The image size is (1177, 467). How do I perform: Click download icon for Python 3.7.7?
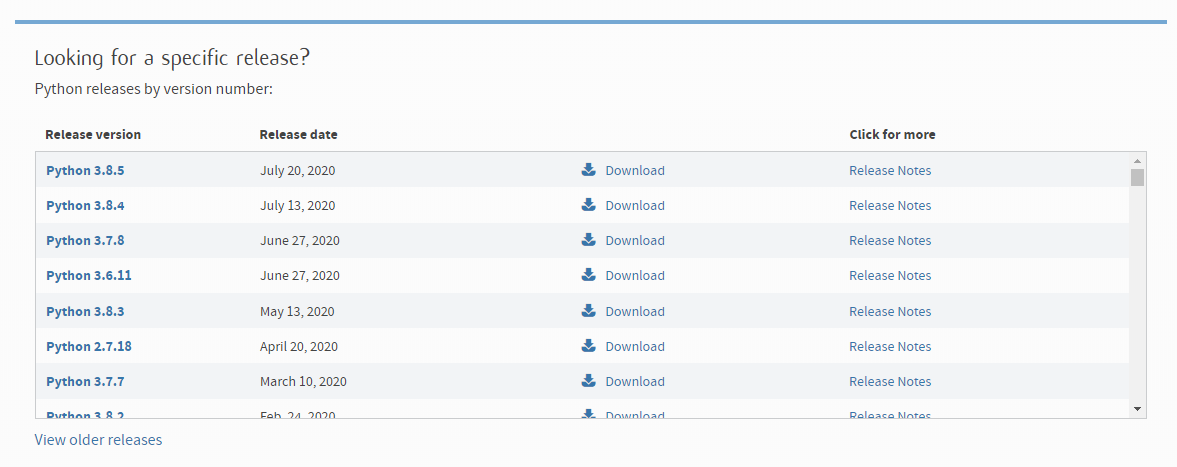coord(588,381)
